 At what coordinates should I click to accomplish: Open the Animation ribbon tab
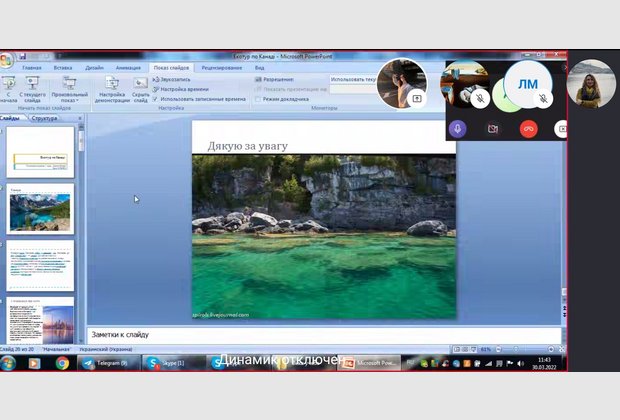pyautogui.click(x=128, y=68)
